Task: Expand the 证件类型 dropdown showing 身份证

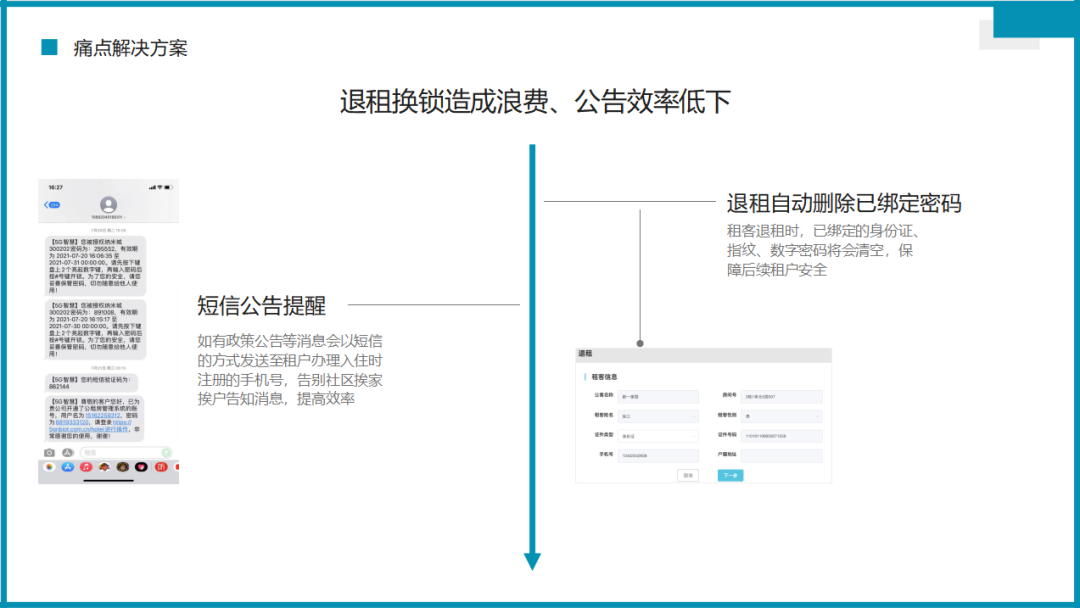Action: click(657, 437)
